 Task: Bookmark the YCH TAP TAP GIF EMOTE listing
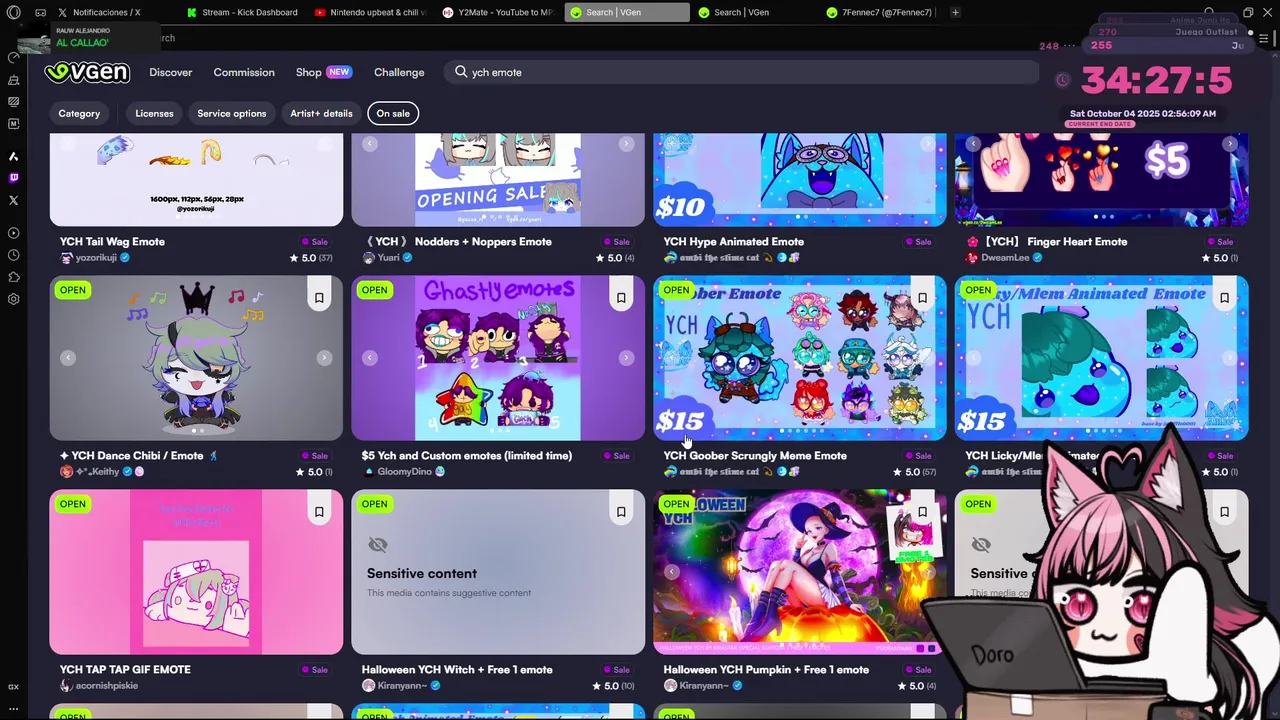click(x=319, y=512)
